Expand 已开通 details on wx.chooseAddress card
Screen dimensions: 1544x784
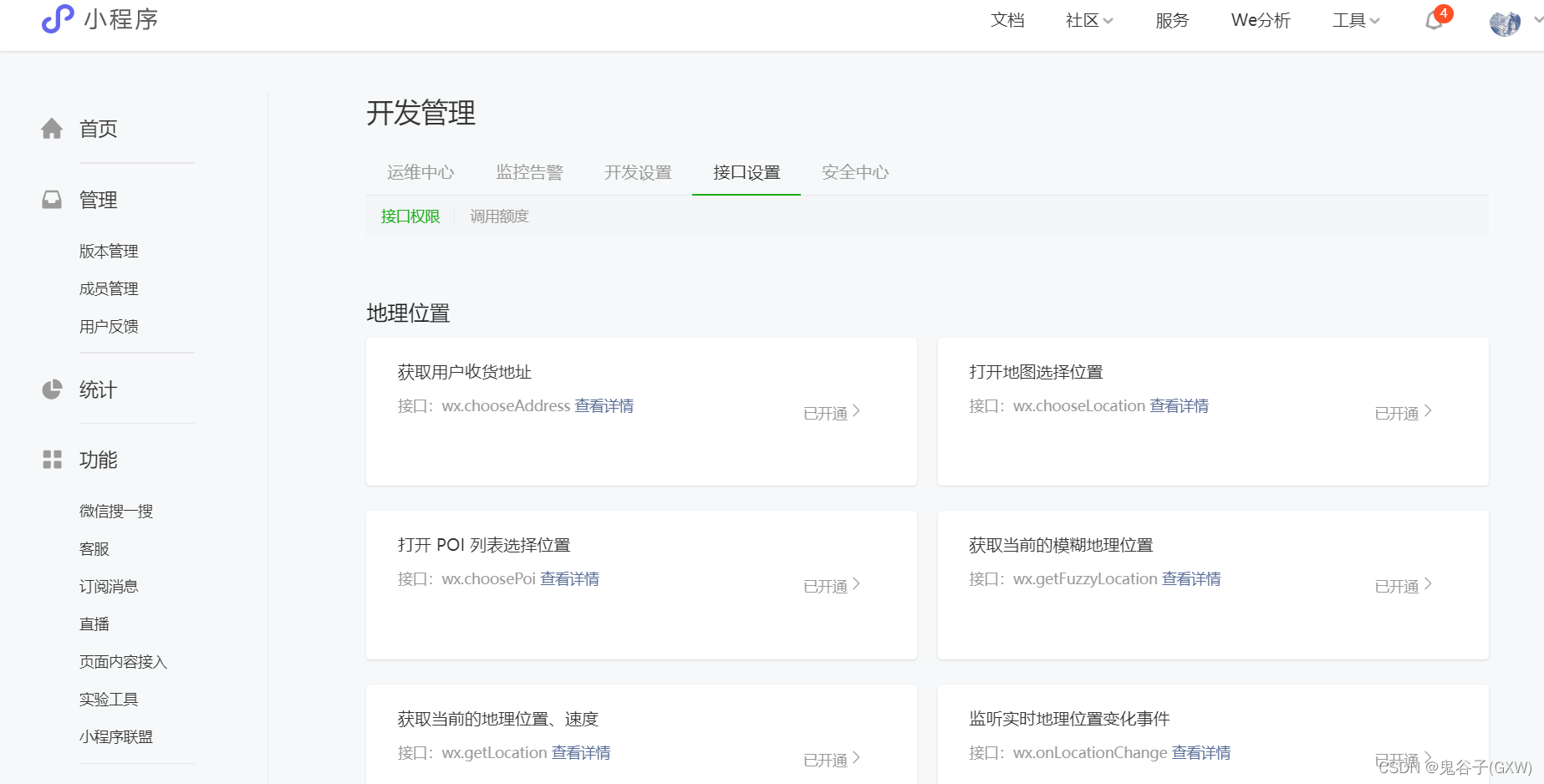(830, 411)
